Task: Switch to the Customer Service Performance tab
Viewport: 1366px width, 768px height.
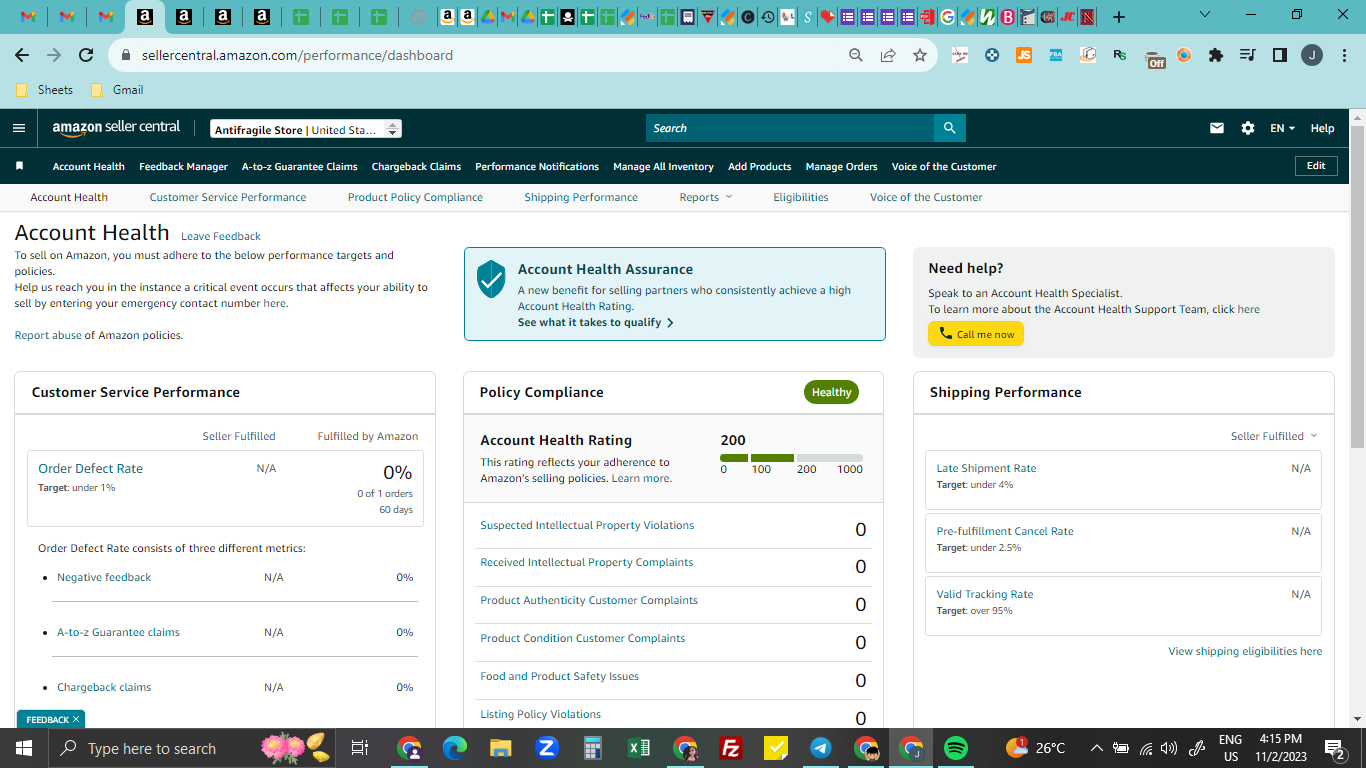Action: [x=228, y=197]
